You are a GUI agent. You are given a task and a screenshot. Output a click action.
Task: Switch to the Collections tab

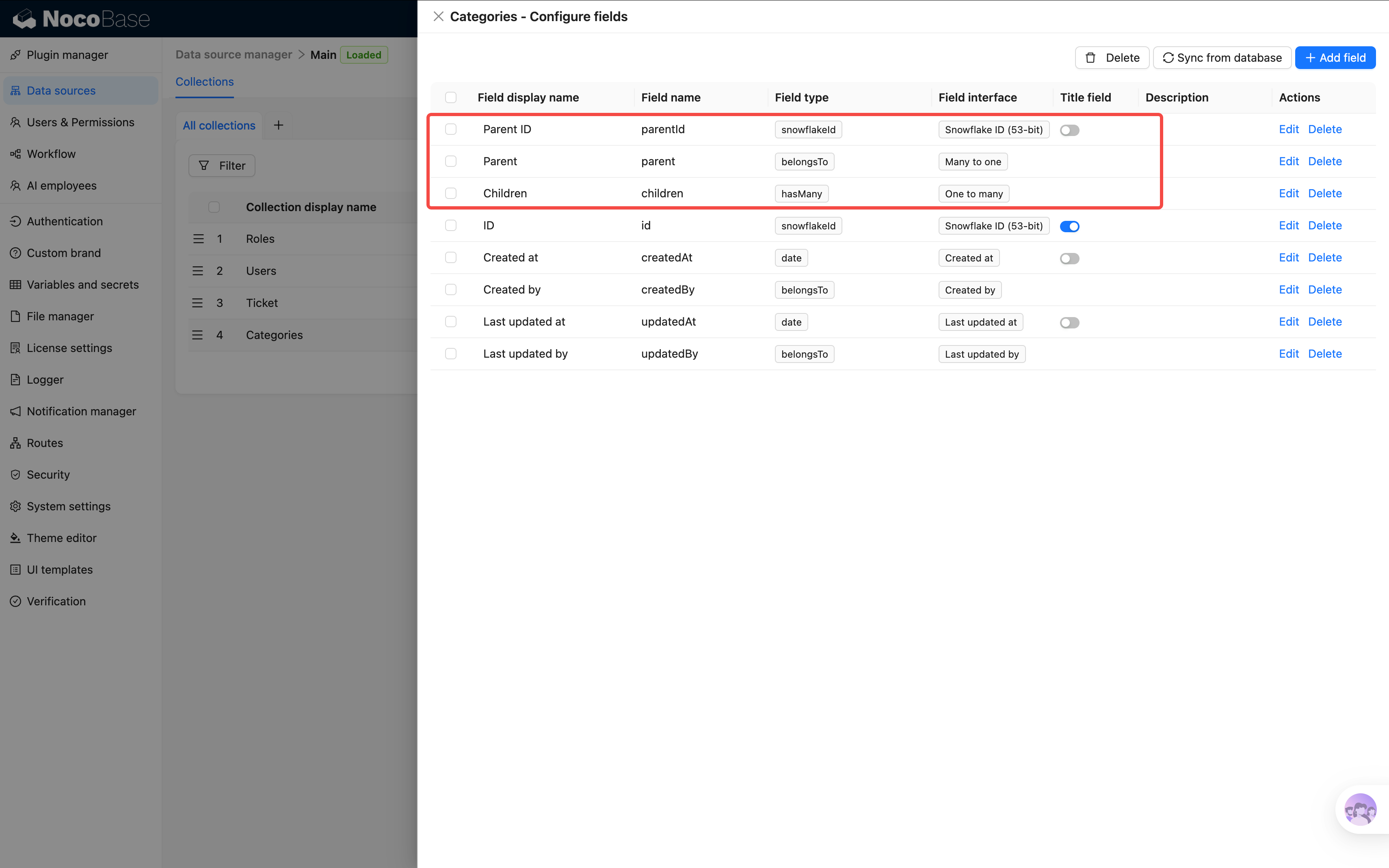coord(204,82)
